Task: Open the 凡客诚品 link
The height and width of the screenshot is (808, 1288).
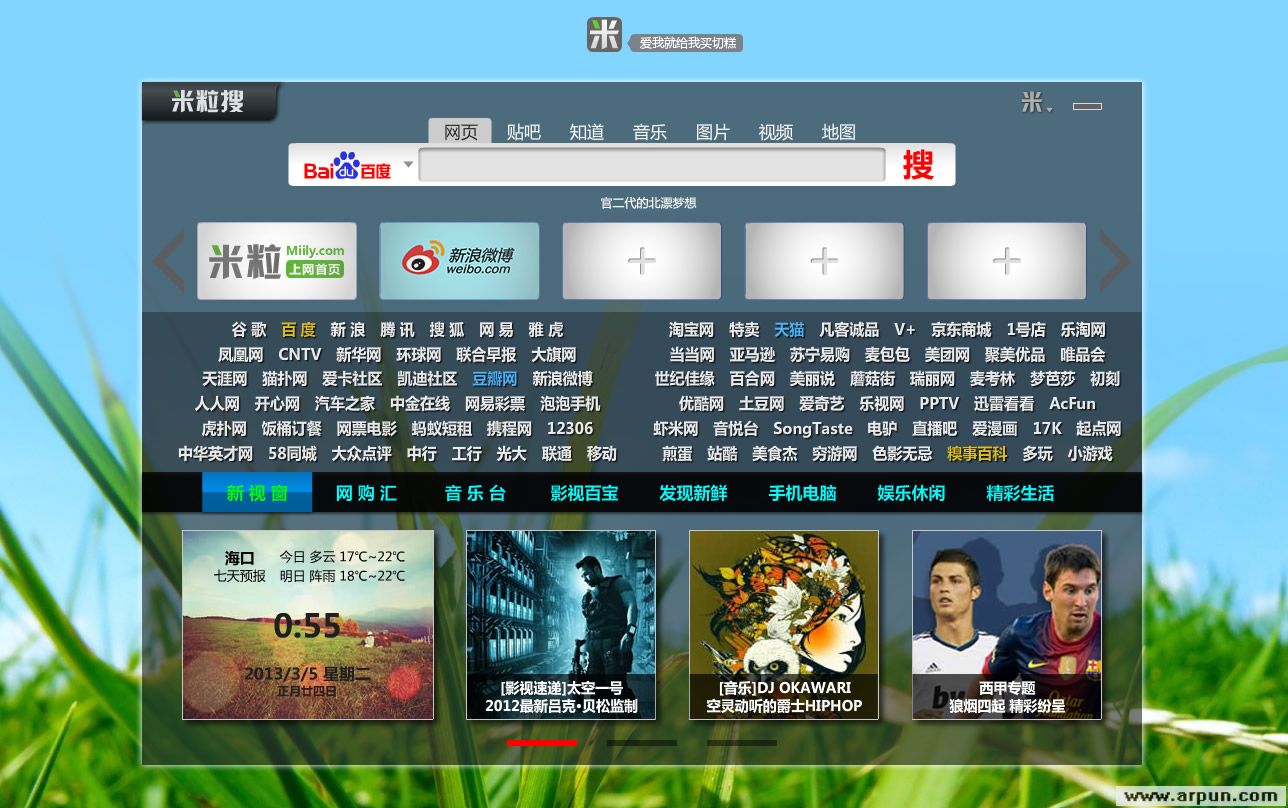Action: (x=849, y=330)
